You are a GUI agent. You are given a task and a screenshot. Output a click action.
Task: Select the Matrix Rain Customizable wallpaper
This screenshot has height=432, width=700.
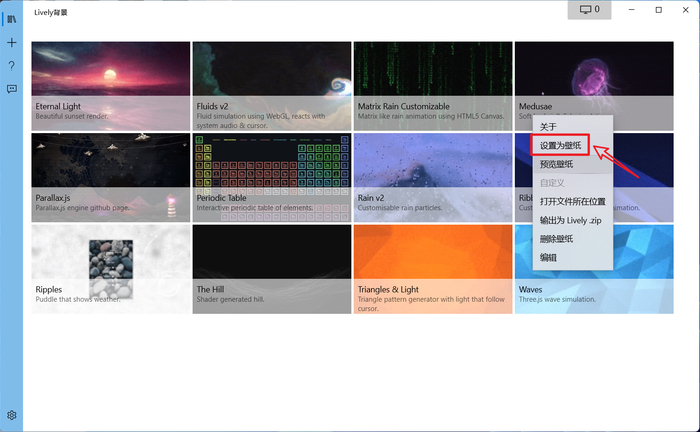pyautogui.click(x=432, y=80)
